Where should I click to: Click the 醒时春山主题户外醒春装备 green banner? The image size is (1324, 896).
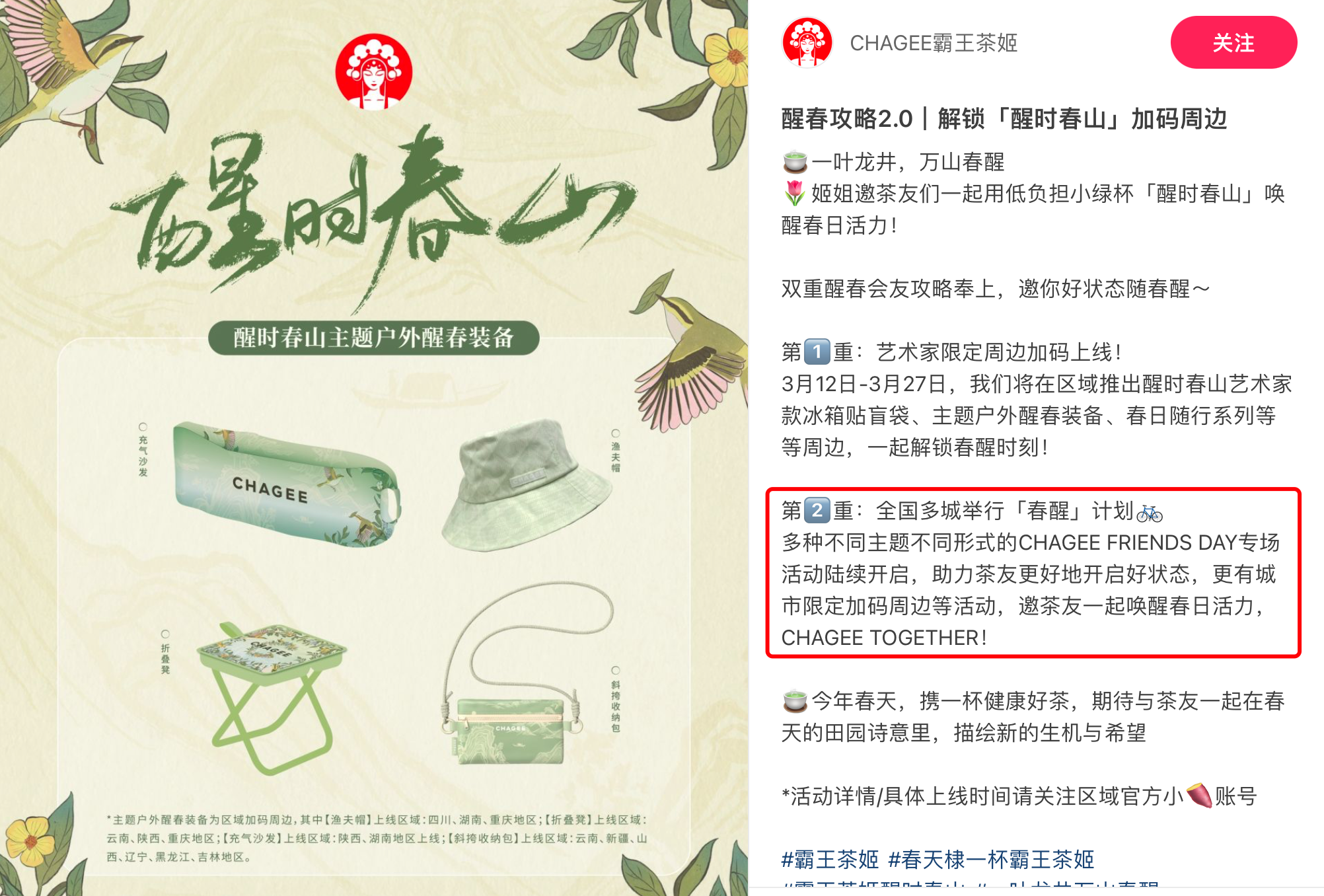pyautogui.click(x=374, y=338)
